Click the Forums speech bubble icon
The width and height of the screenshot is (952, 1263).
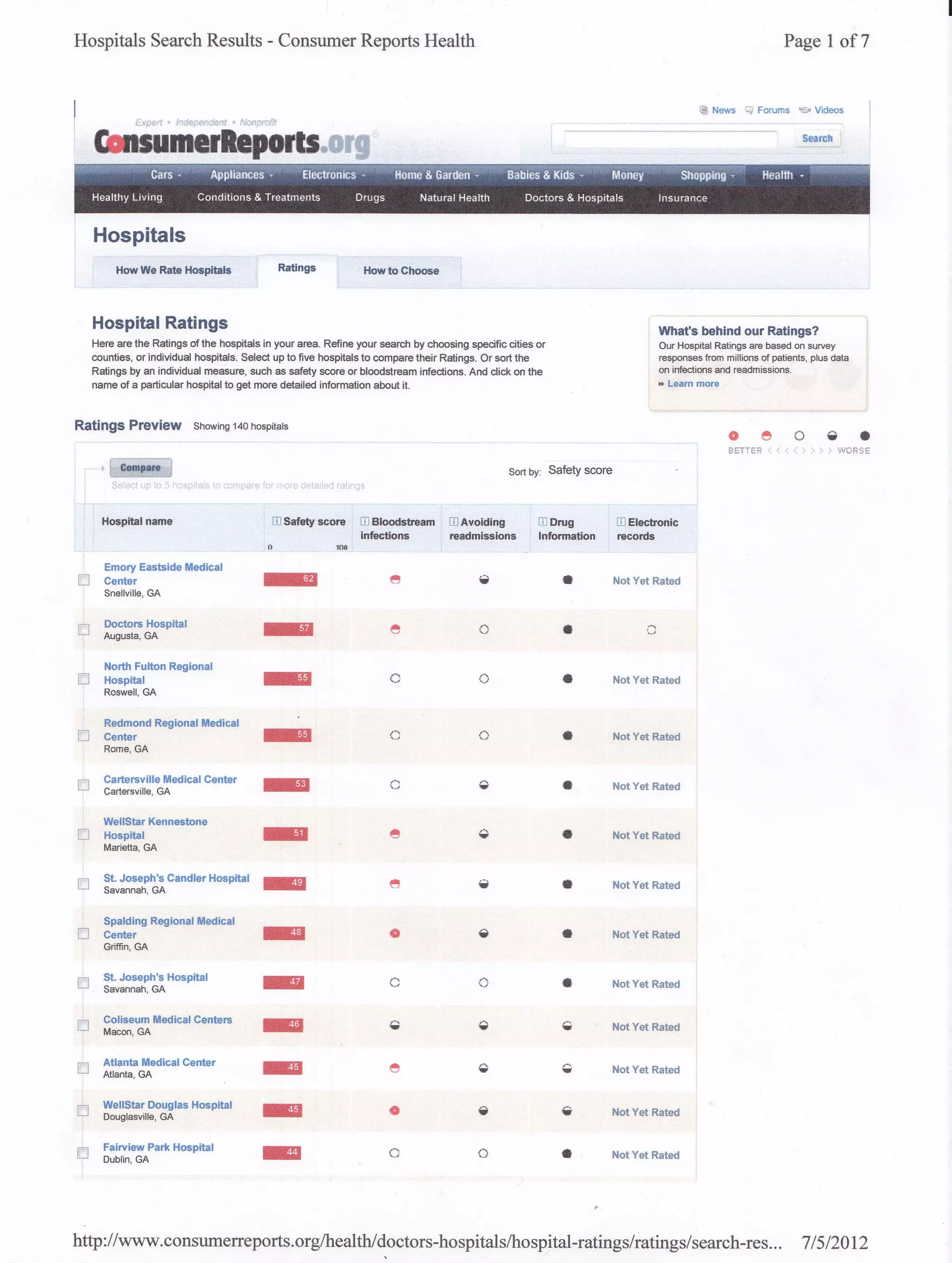coord(749,110)
